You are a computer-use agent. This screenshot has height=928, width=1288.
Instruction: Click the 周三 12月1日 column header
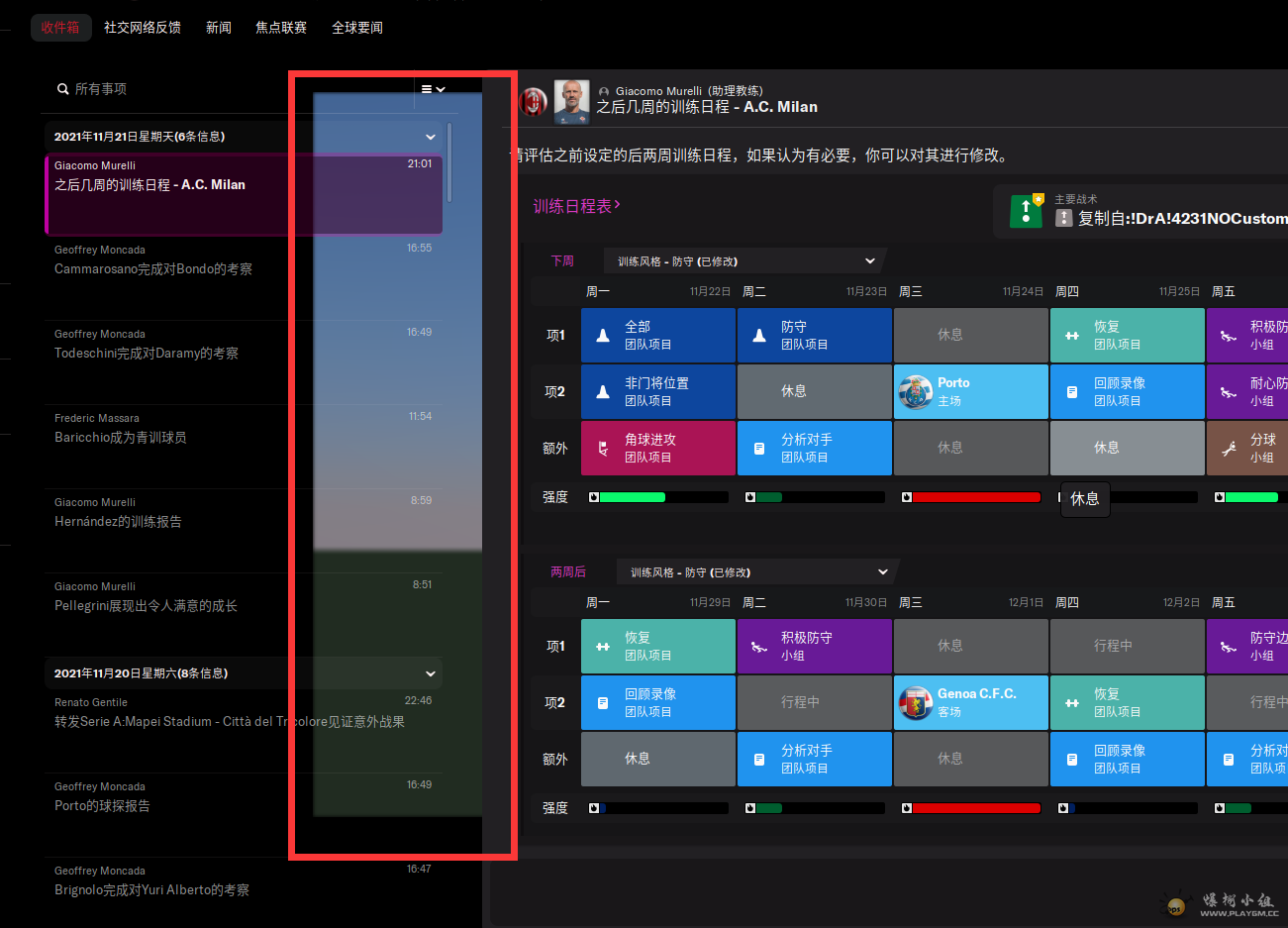(x=971, y=602)
